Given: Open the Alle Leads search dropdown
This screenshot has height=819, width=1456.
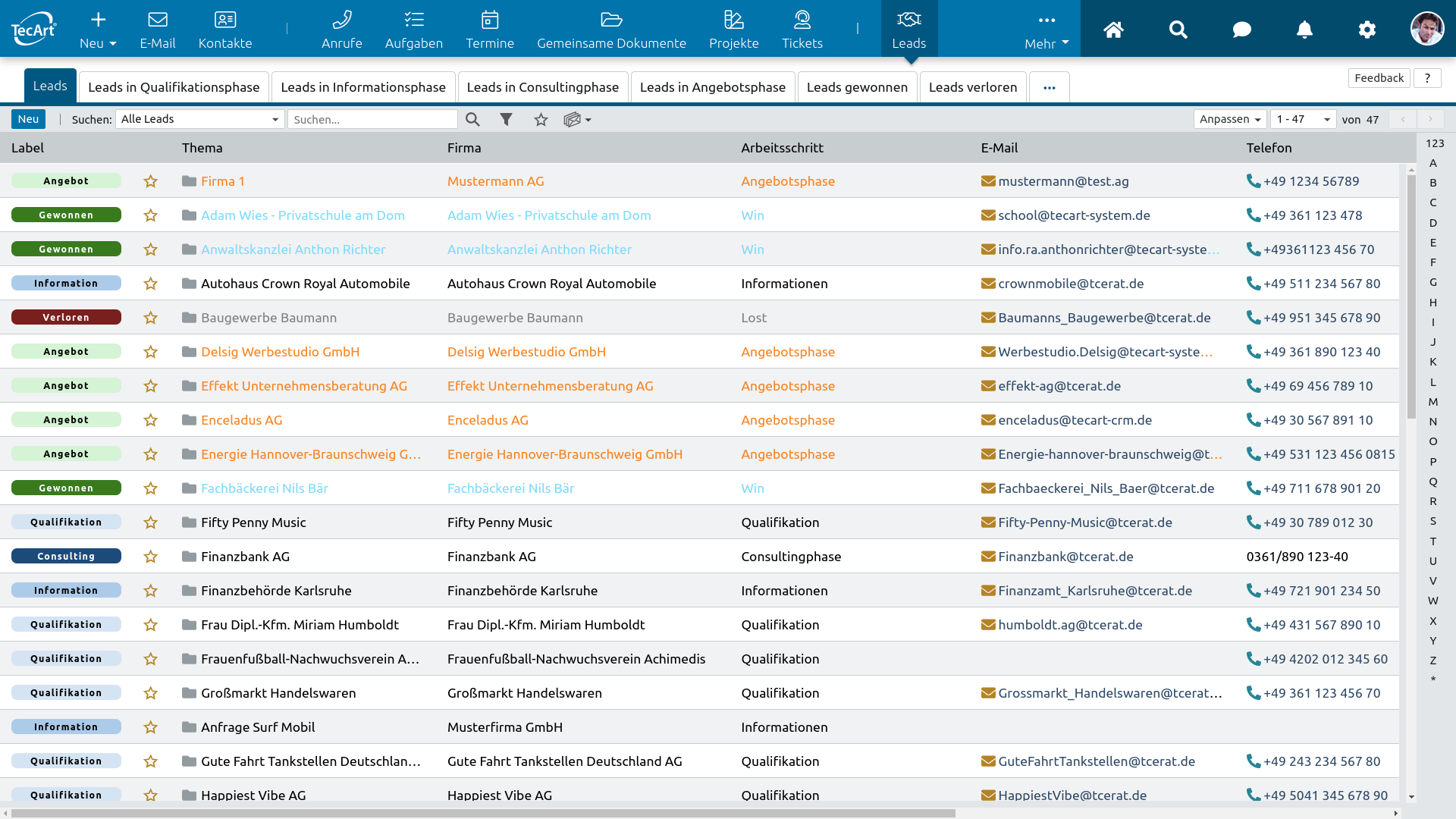Looking at the screenshot, I should point(199,119).
